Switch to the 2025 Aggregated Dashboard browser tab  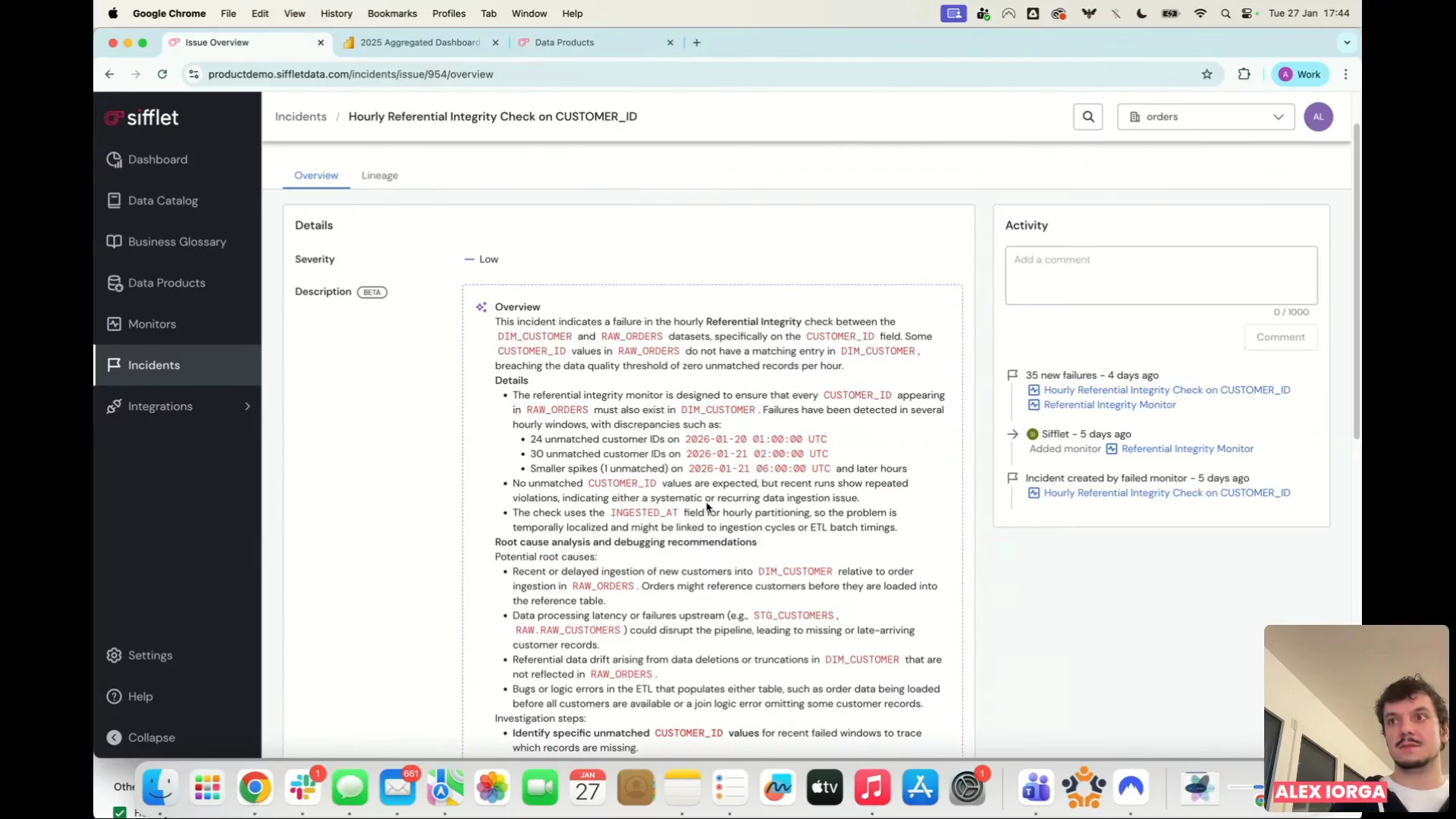click(x=419, y=42)
